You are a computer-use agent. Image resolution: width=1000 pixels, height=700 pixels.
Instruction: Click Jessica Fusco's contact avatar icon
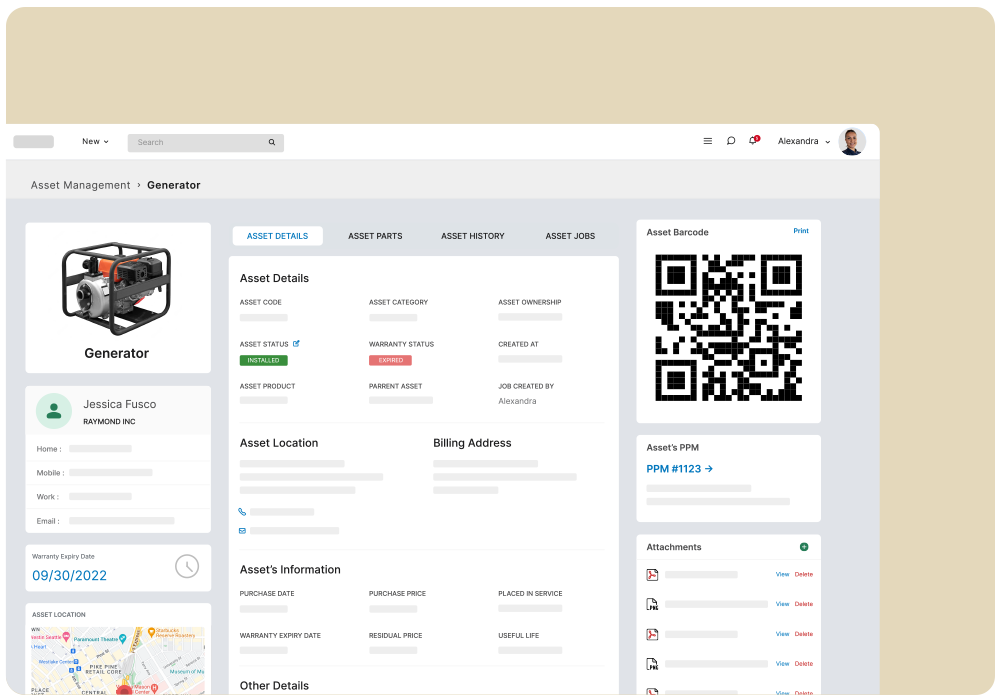(54, 410)
